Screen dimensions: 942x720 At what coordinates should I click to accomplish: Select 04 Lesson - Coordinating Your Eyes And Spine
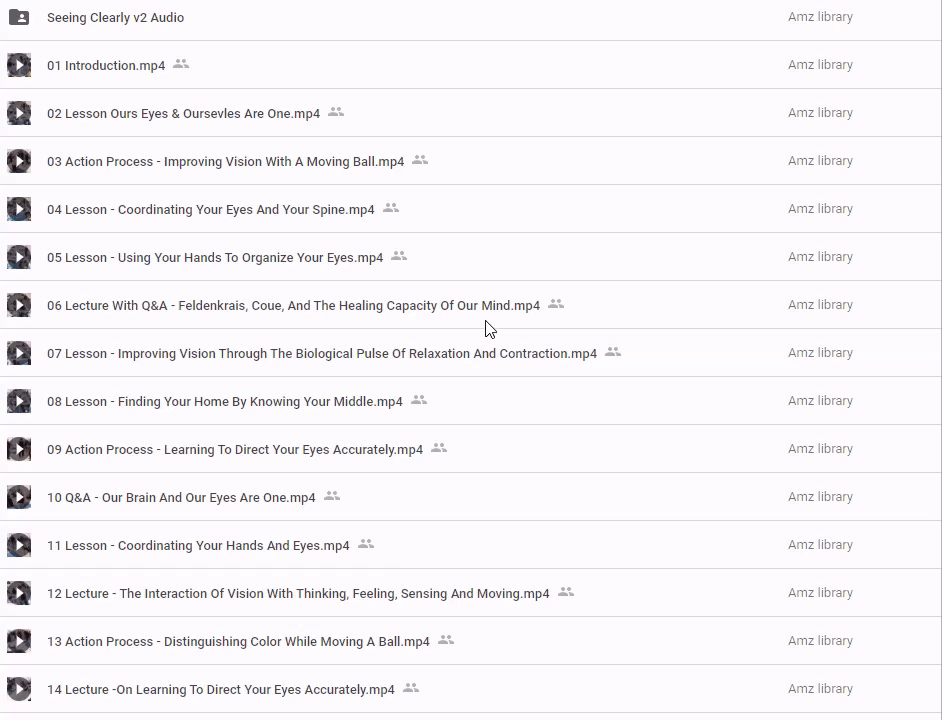pos(210,210)
